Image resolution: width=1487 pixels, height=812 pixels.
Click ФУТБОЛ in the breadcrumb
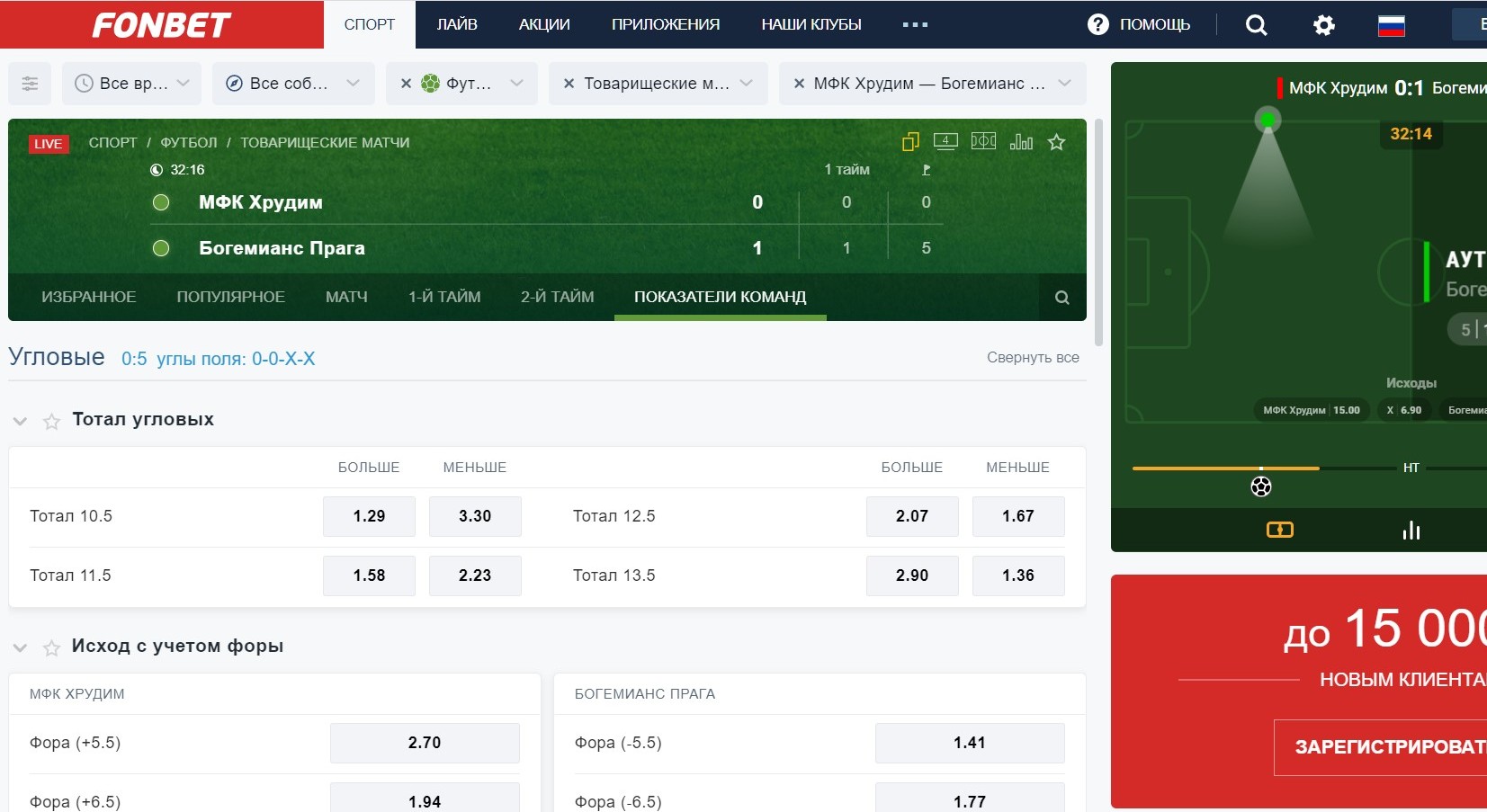click(189, 142)
